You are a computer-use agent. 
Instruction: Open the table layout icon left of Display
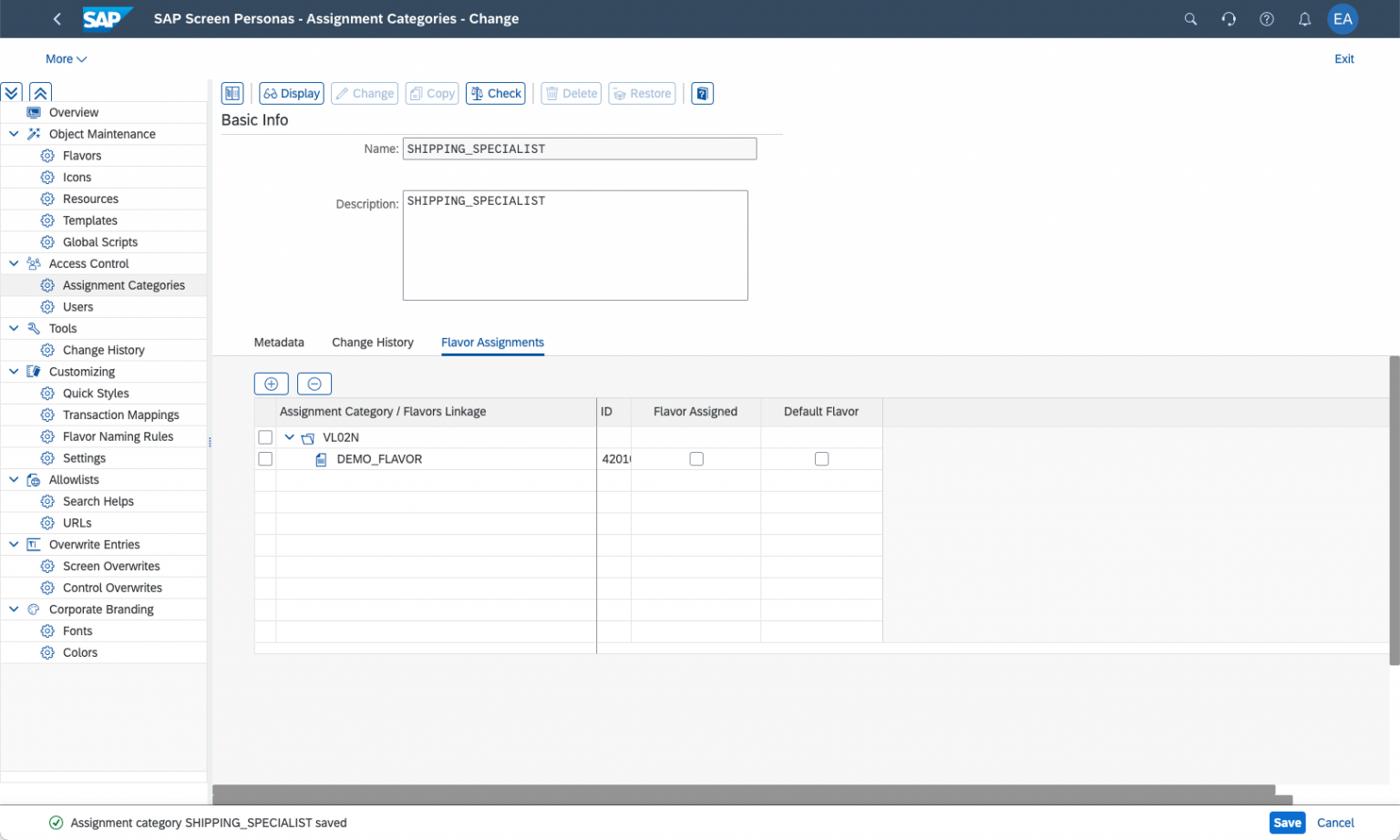click(232, 93)
